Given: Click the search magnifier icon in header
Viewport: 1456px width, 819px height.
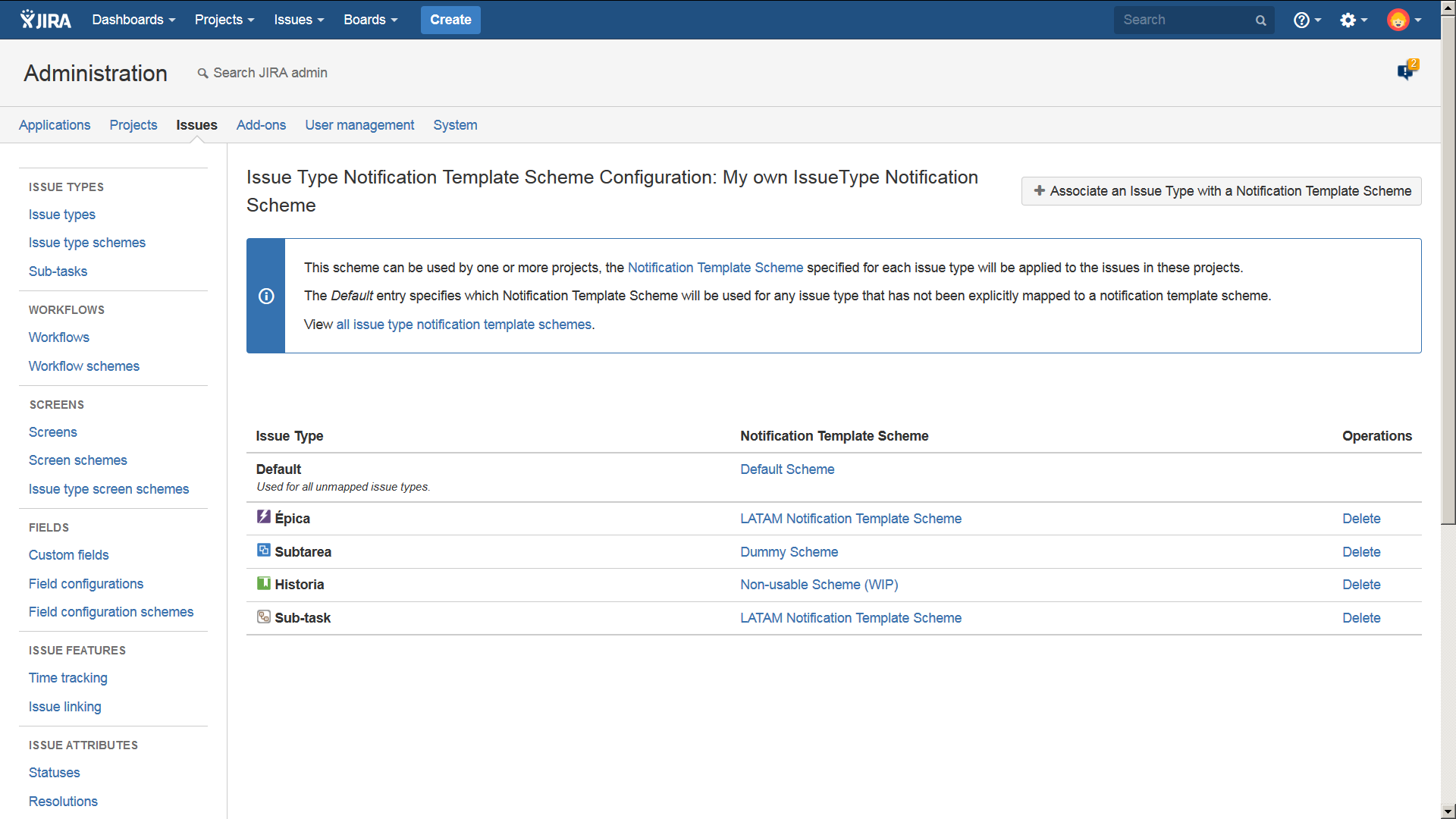Looking at the screenshot, I should coord(1260,20).
